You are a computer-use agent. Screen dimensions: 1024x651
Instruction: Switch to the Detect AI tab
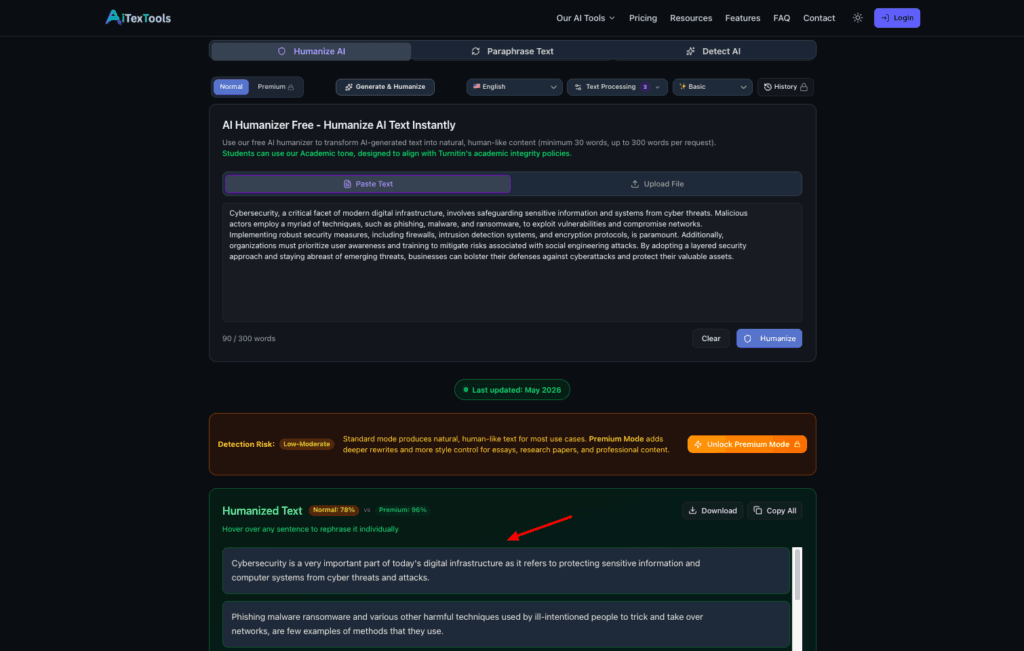click(713, 51)
